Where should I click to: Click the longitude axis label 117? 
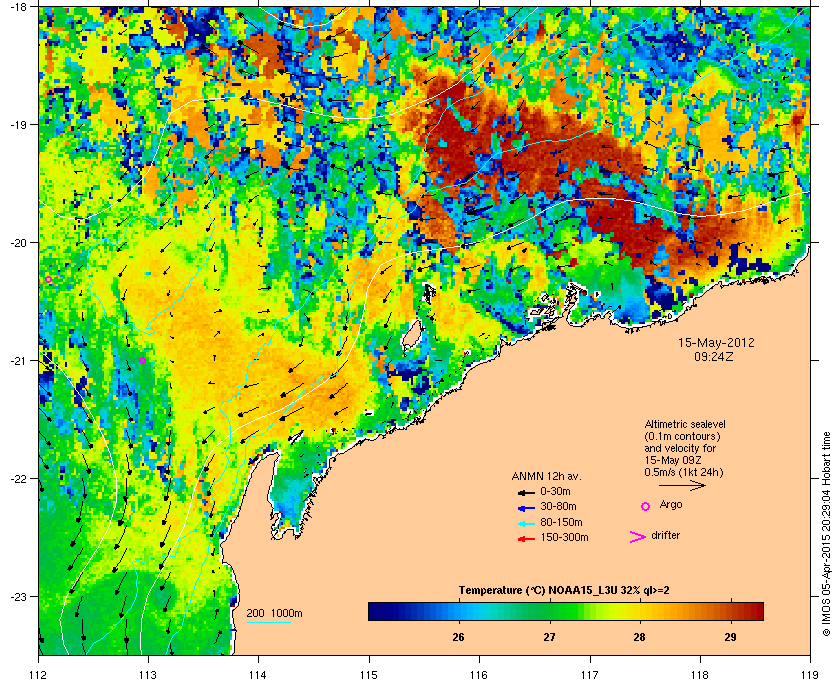(590, 674)
